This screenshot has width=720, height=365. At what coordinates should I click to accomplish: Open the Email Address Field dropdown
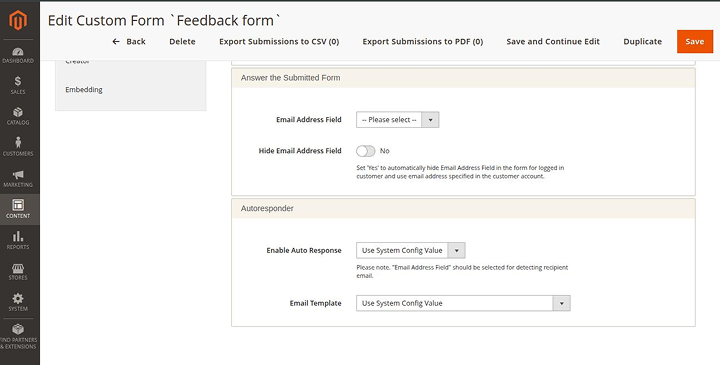point(398,120)
